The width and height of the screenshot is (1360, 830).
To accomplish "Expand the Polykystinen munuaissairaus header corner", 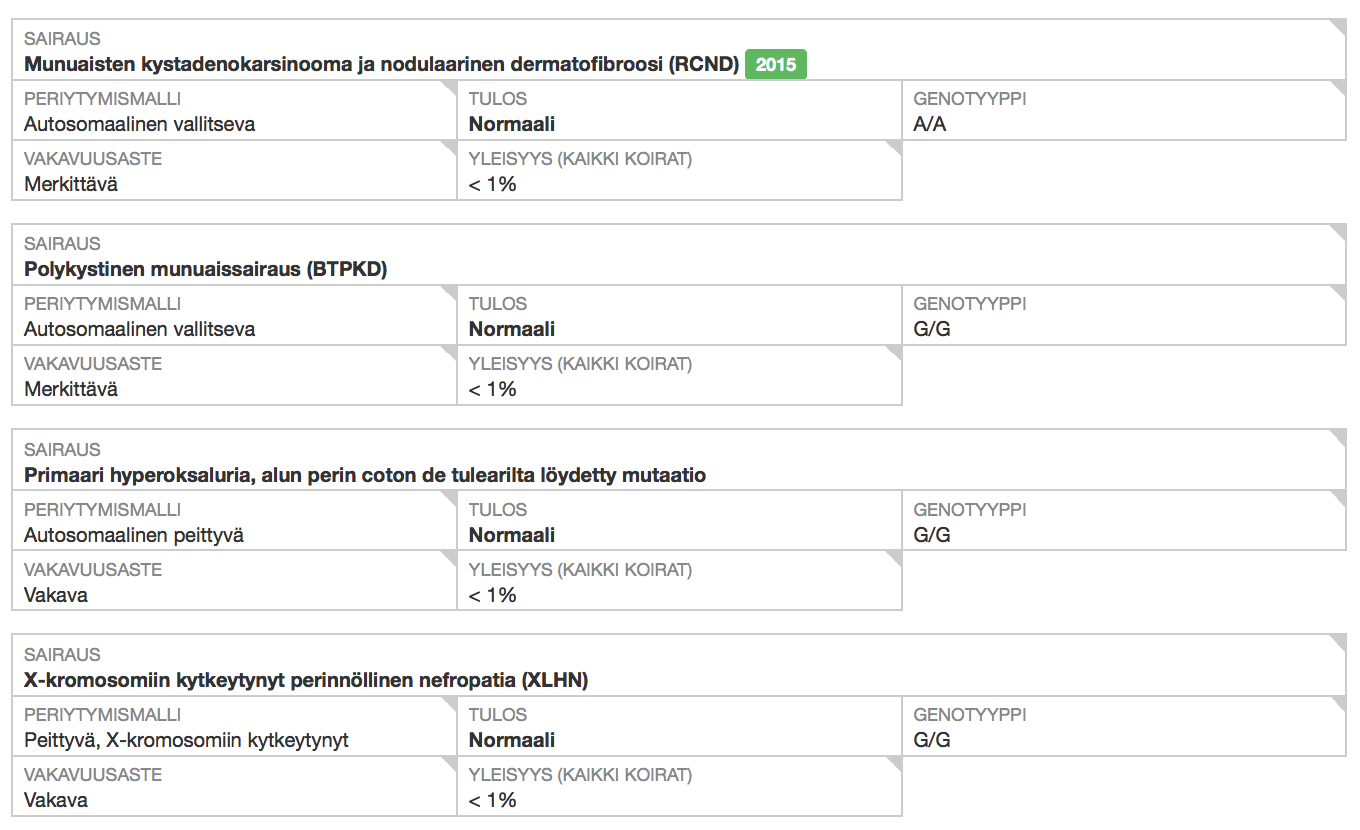I will coord(1339,231).
